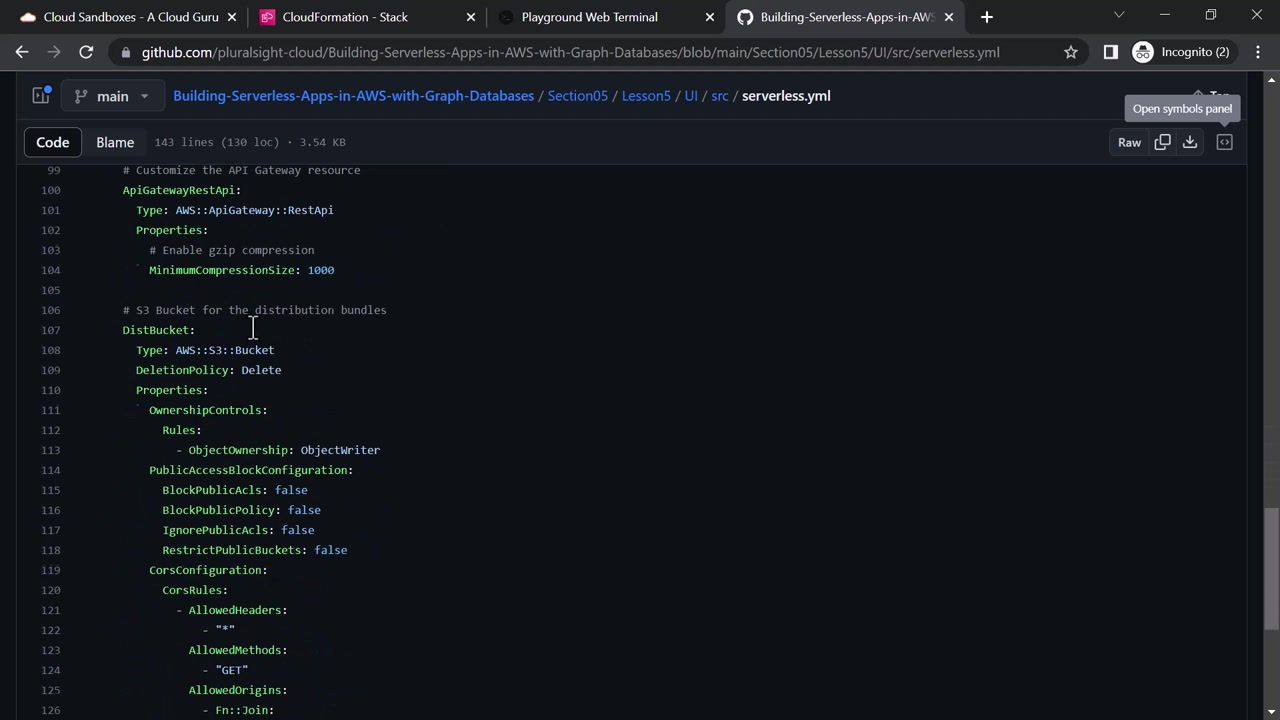
Task: Reload the page
Action: coord(86,52)
